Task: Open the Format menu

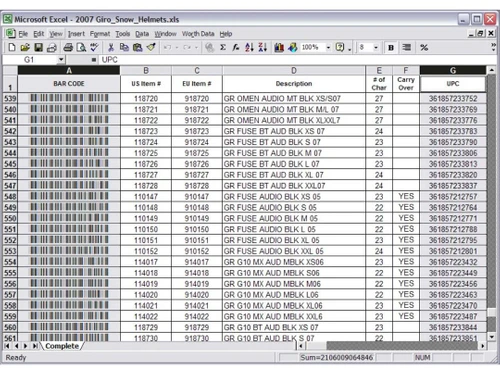Action: coord(100,34)
